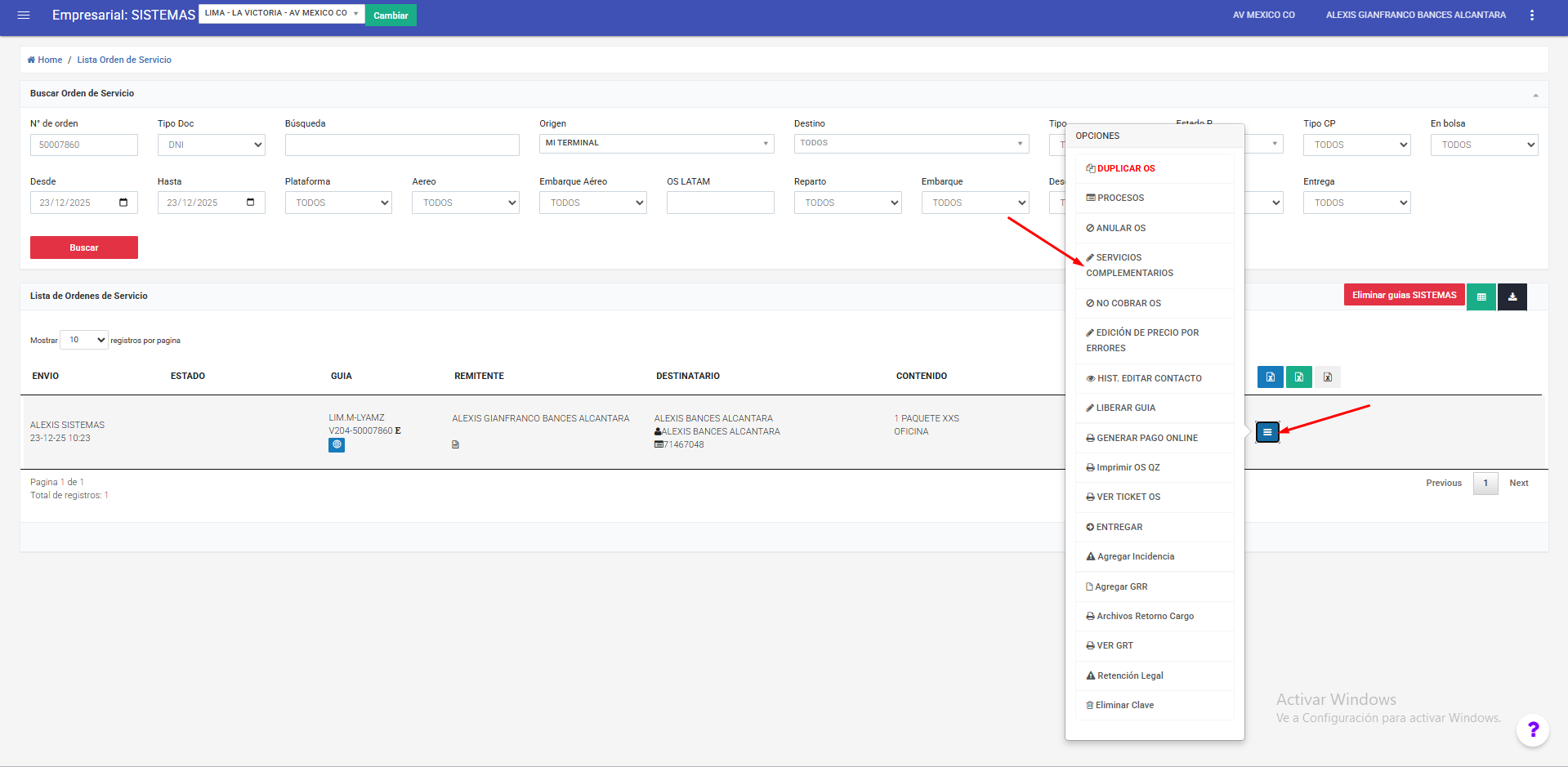
Task: Open the purple question mark help button
Action: [x=1532, y=729]
